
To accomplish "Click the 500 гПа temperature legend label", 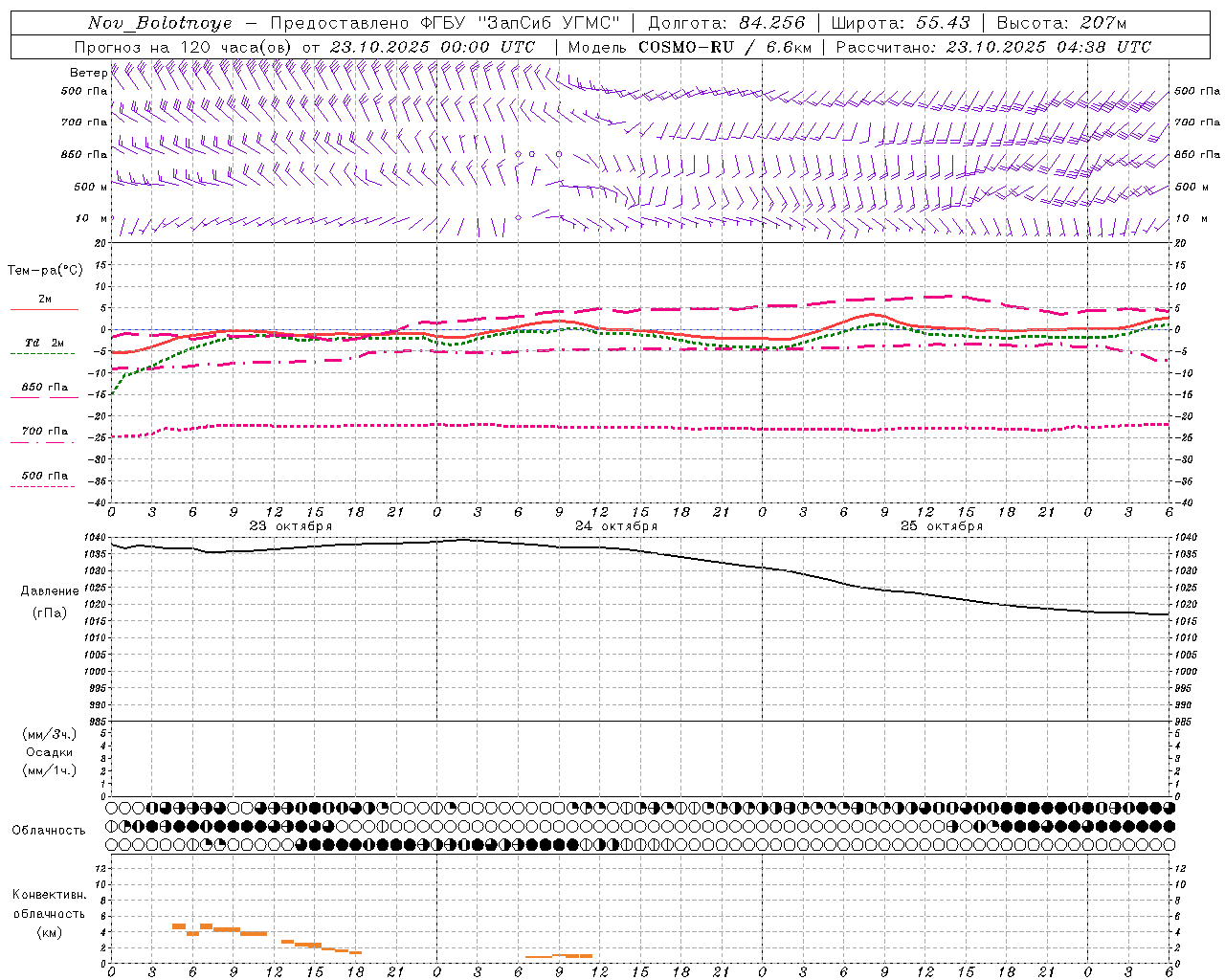I will [x=45, y=476].
